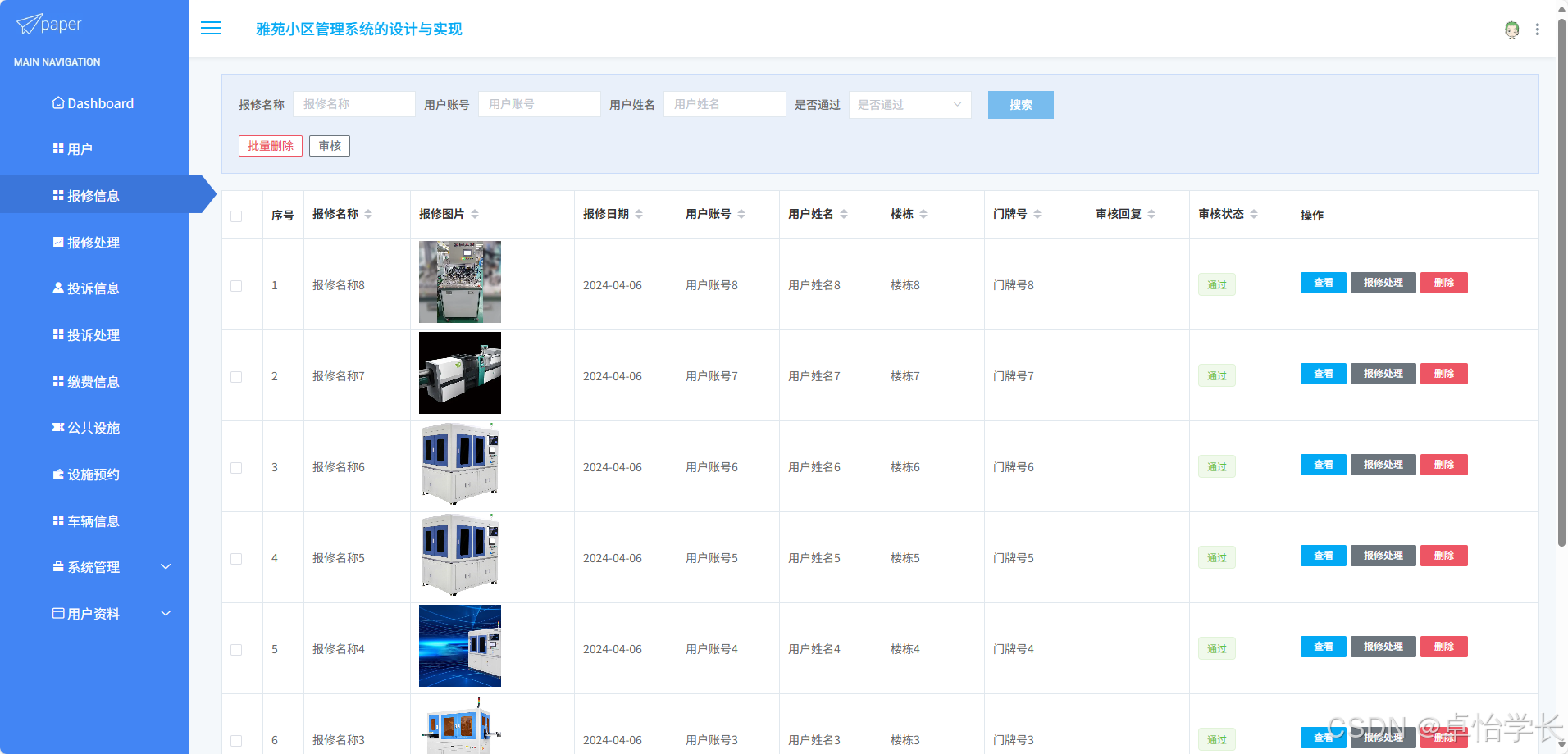Click cell 用户账号6 in the table

click(712, 467)
